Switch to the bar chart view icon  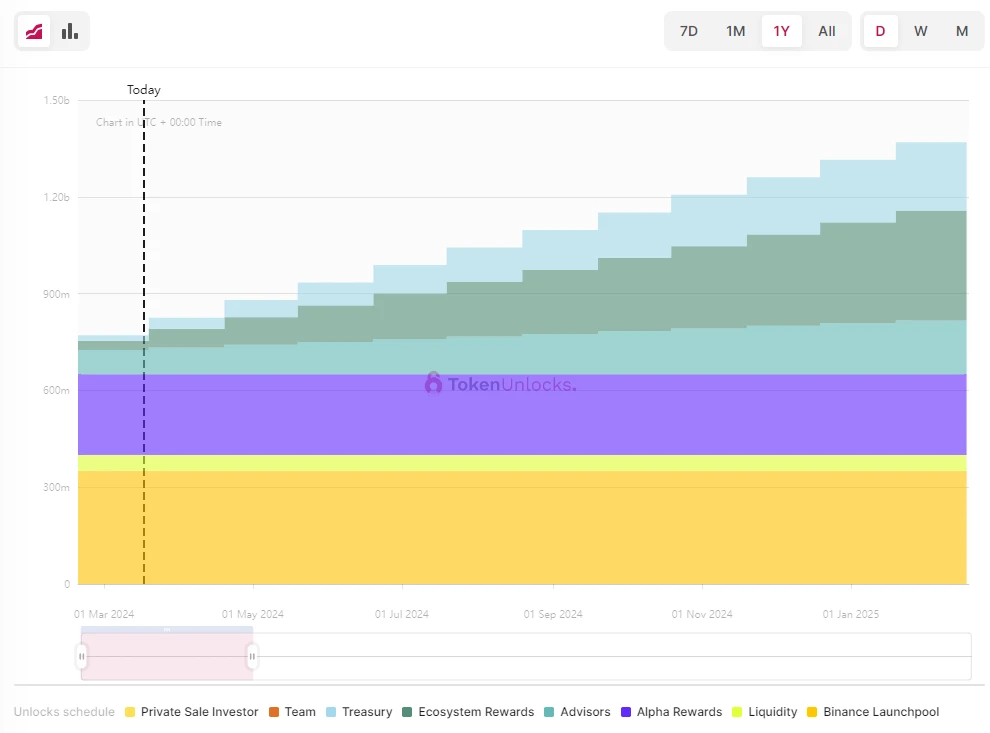tap(68, 31)
